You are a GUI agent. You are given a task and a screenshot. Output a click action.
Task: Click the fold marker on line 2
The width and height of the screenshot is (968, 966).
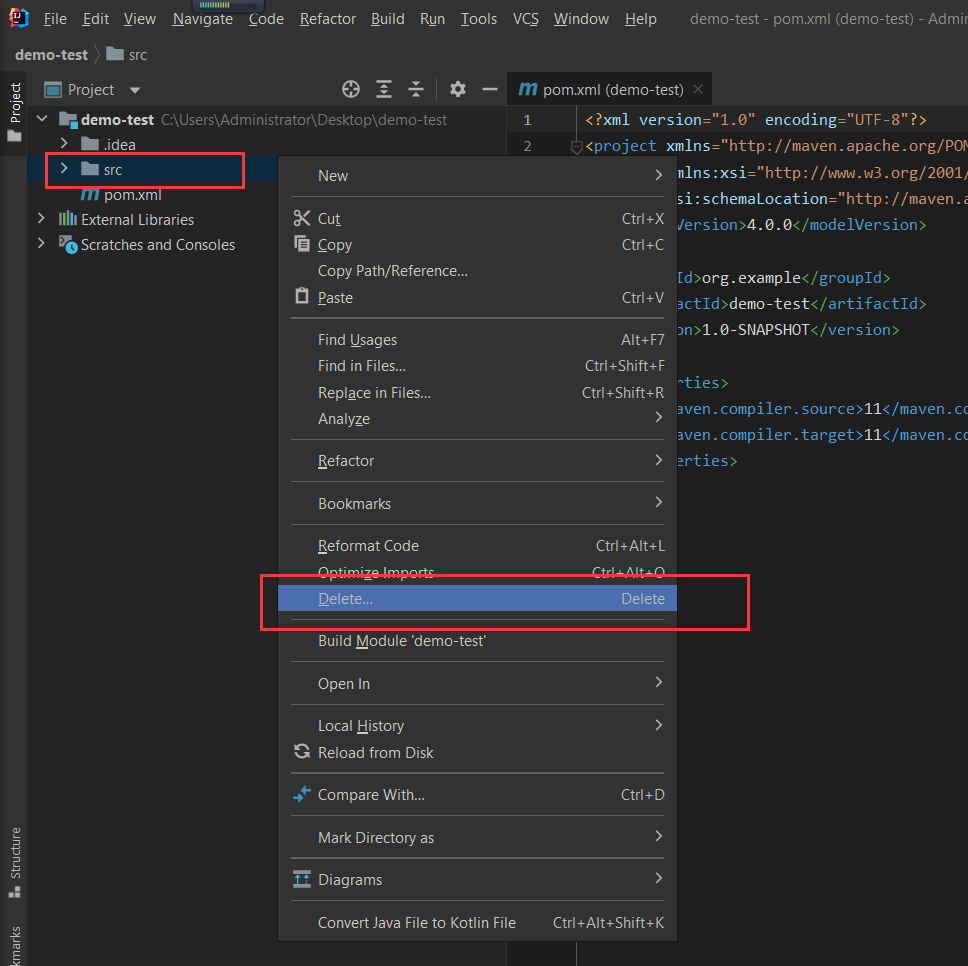click(577, 147)
